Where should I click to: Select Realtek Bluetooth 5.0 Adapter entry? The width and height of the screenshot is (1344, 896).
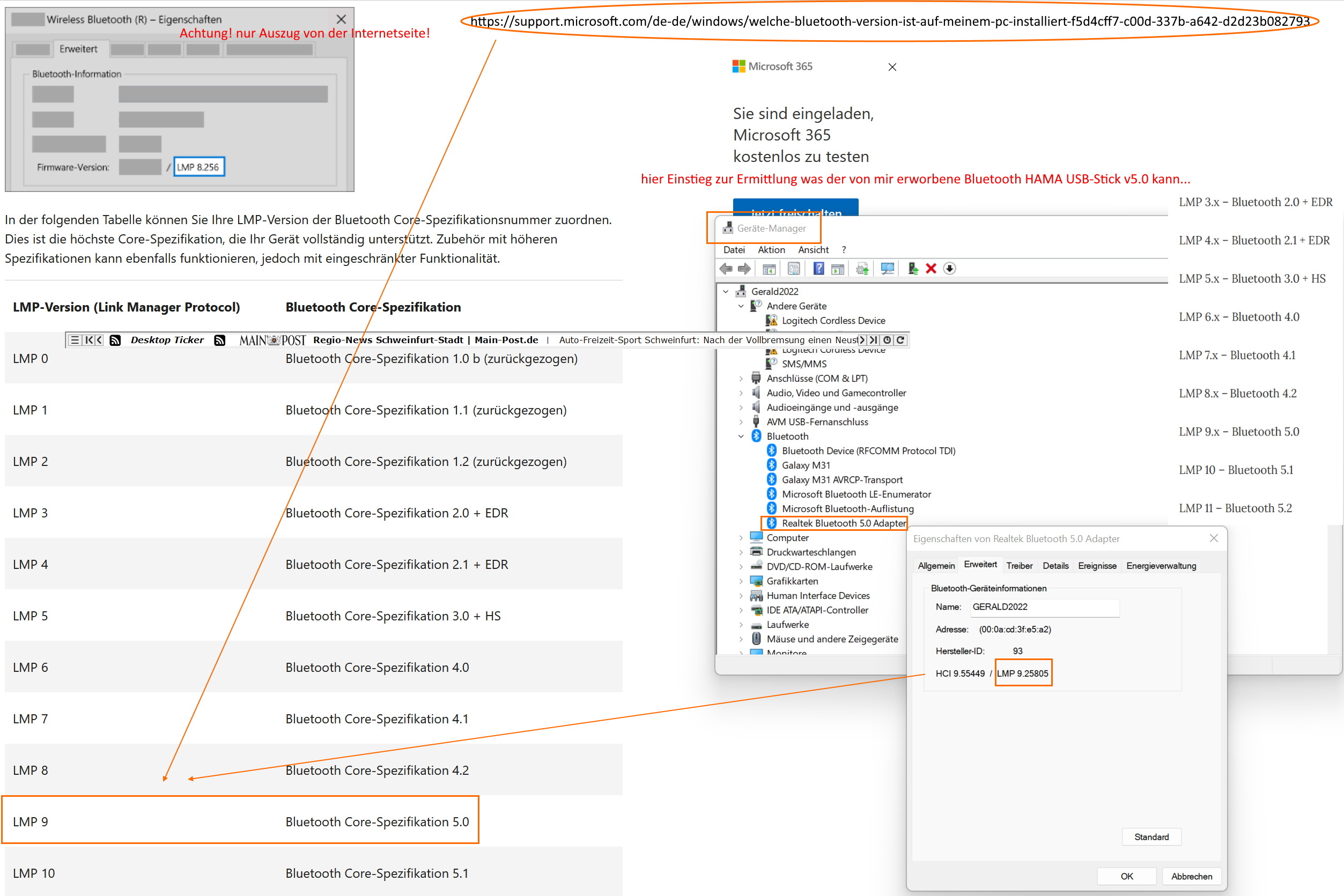pyautogui.click(x=843, y=523)
